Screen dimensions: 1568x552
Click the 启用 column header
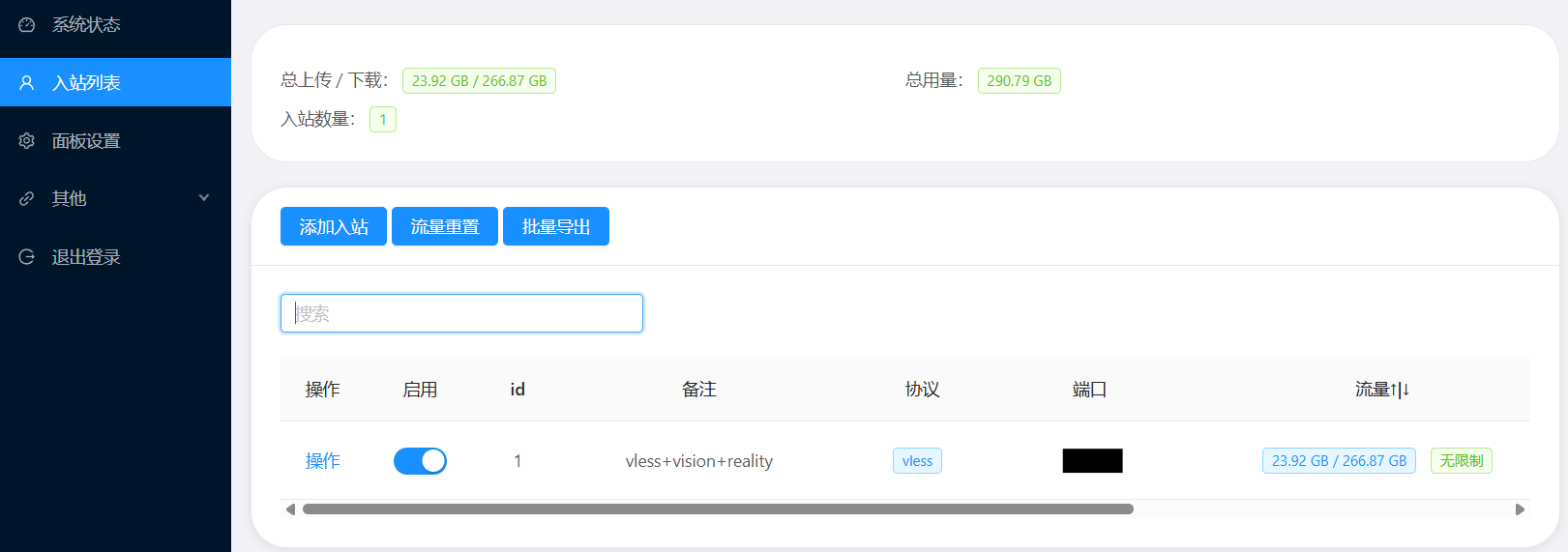(420, 390)
